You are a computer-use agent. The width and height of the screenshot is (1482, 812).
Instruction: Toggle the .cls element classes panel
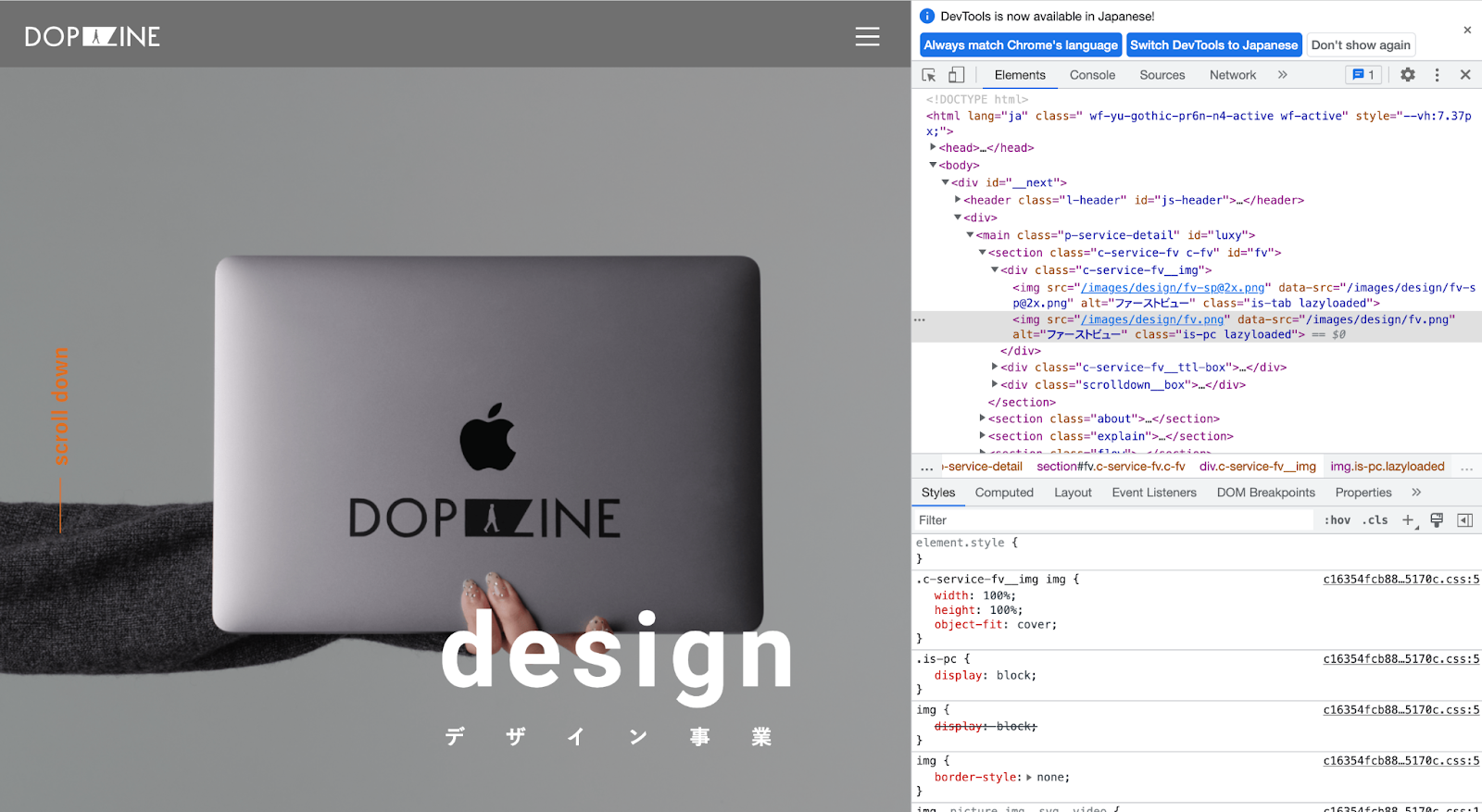(x=1375, y=520)
